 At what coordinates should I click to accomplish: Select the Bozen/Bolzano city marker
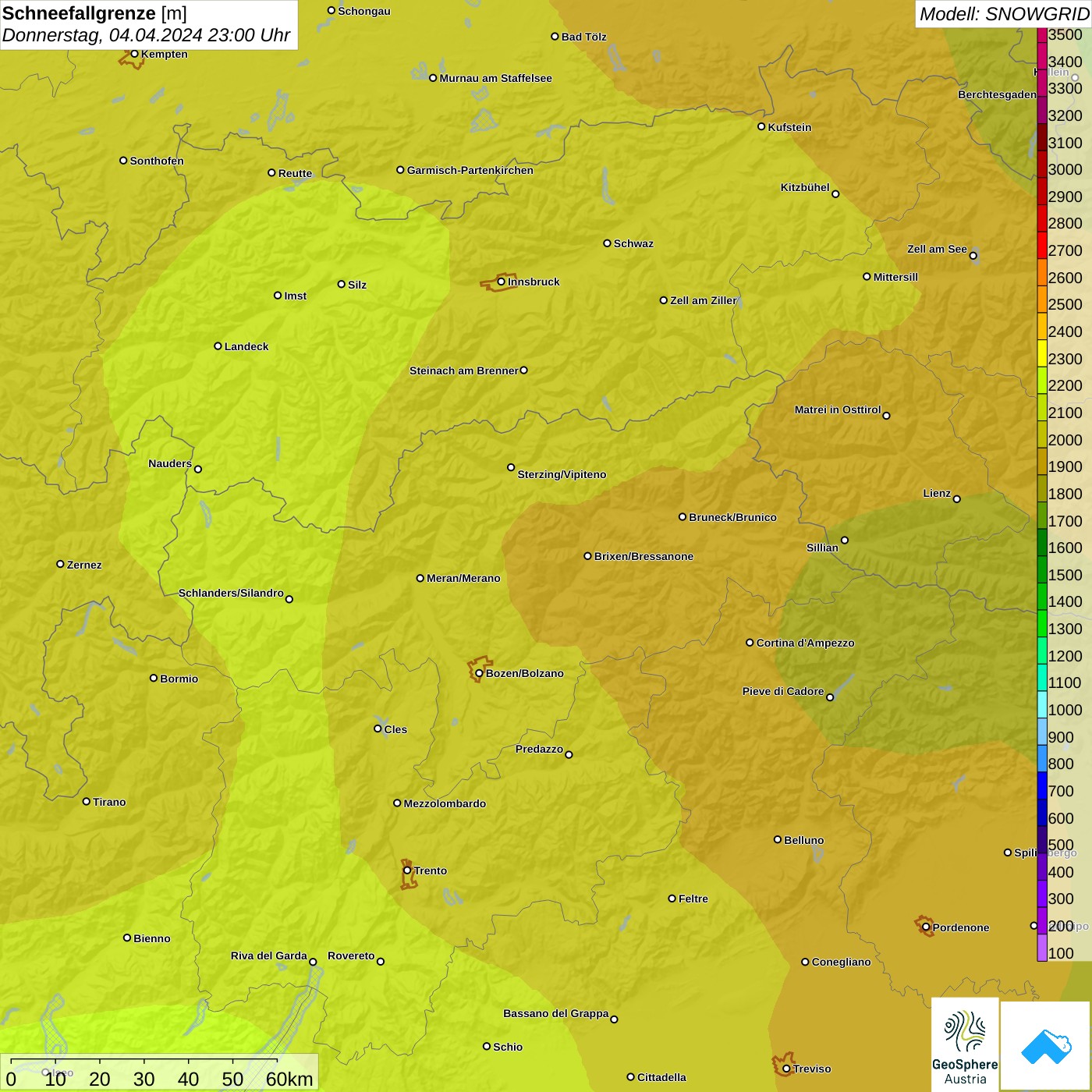[x=479, y=673]
